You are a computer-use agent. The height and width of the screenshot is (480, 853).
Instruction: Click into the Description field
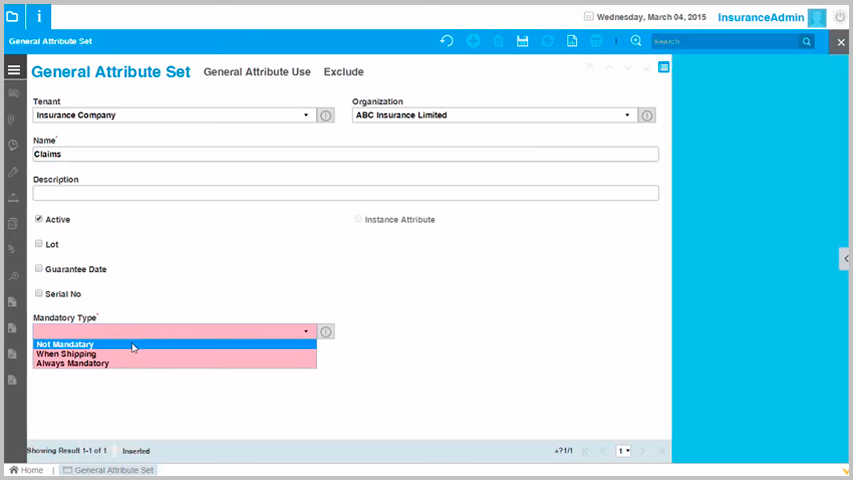345,193
